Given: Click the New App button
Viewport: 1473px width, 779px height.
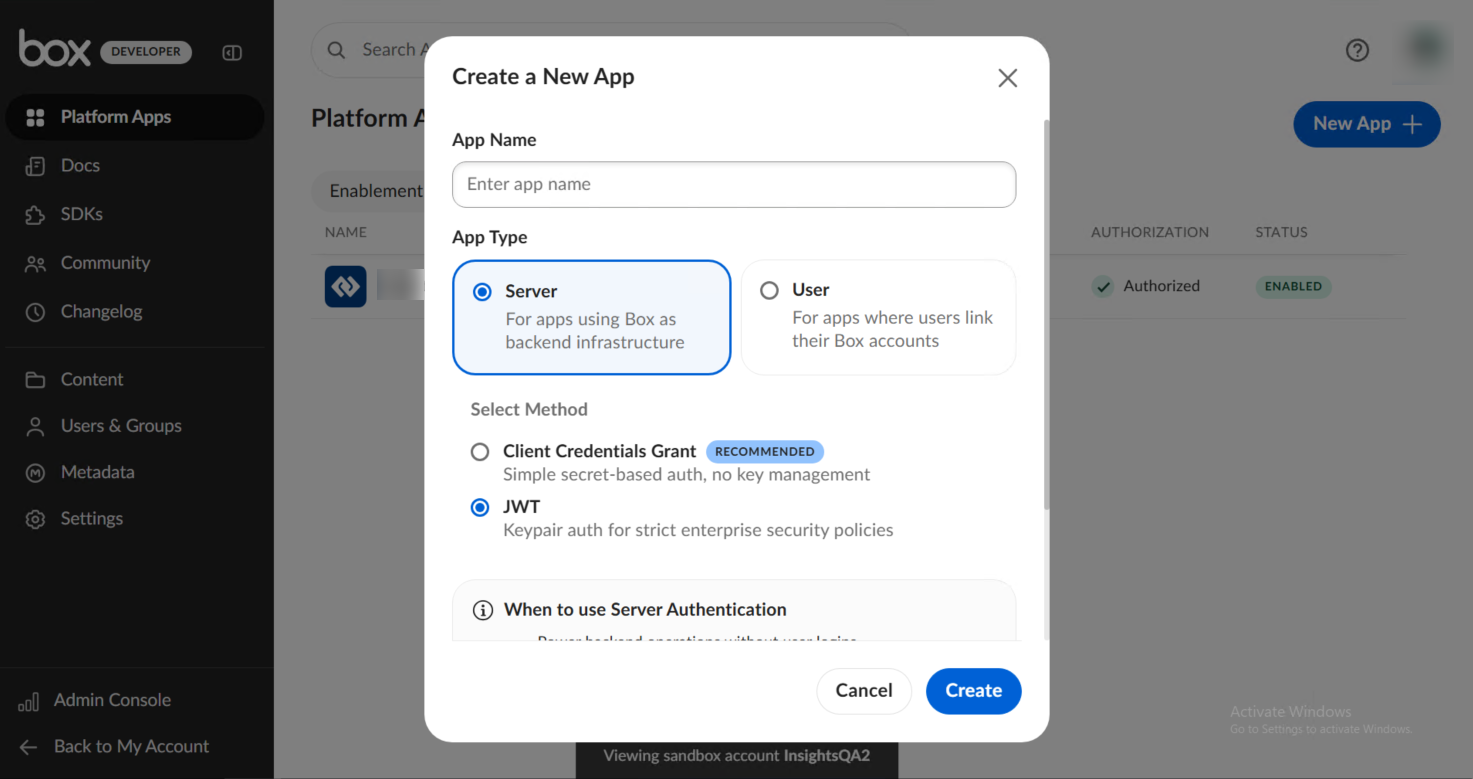Looking at the screenshot, I should [x=1367, y=124].
